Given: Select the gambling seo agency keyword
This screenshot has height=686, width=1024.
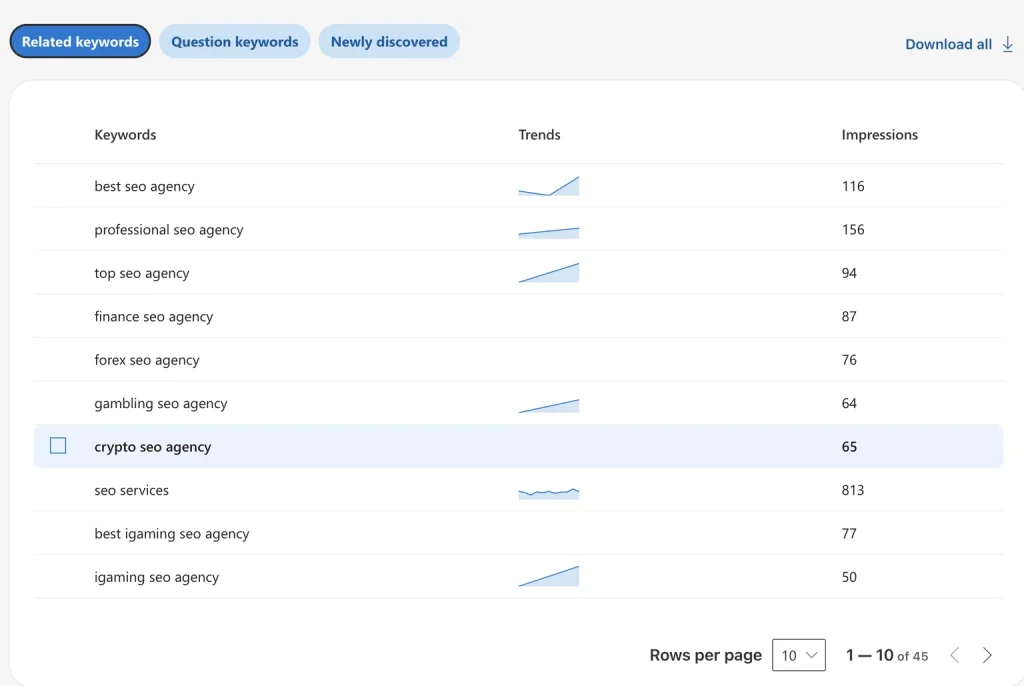Looking at the screenshot, I should 161,403.
